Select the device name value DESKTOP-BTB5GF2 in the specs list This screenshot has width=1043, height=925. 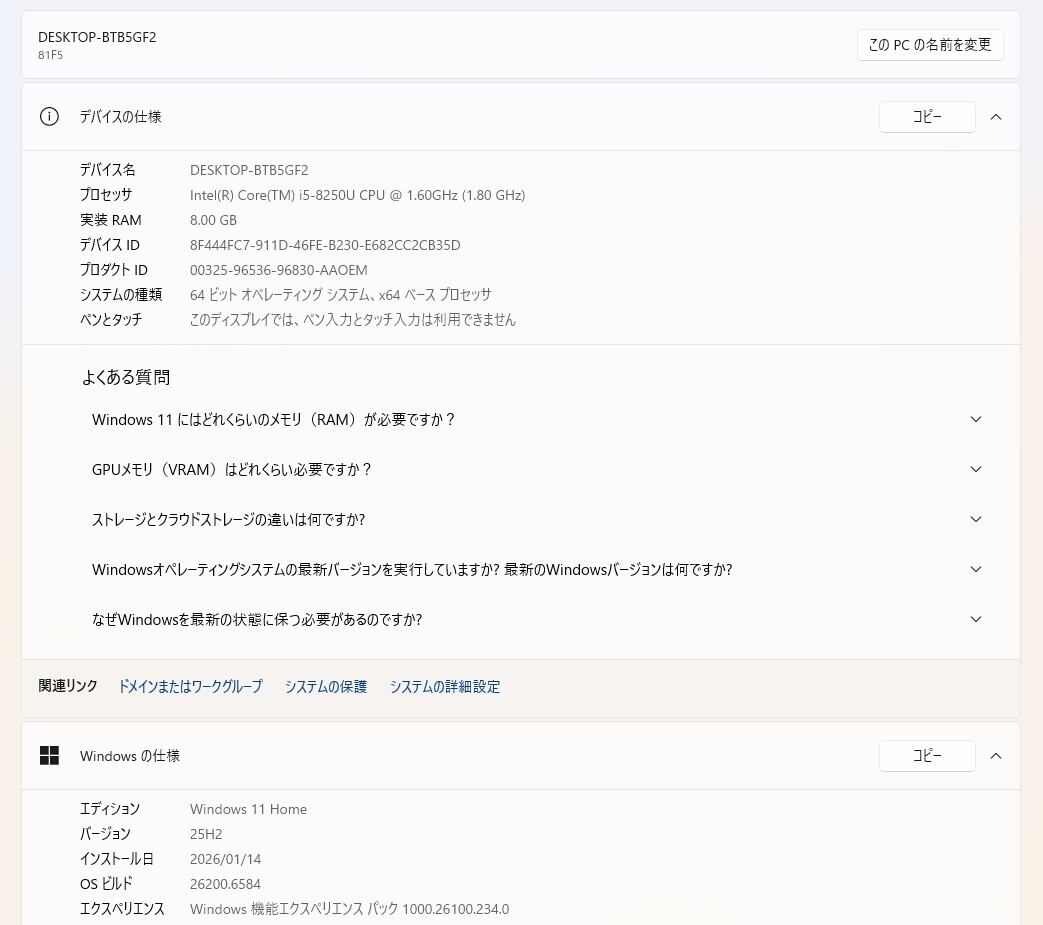(249, 170)
